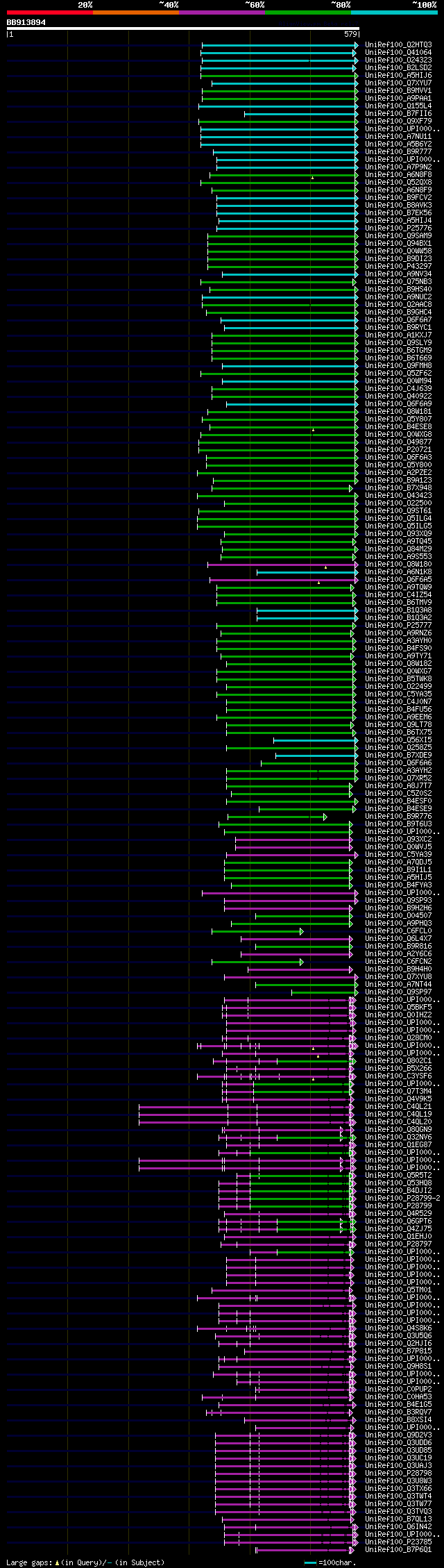Click the orange ~40% identity legend segment
Screen dimensions: 444x1568
tap(135, 12)
